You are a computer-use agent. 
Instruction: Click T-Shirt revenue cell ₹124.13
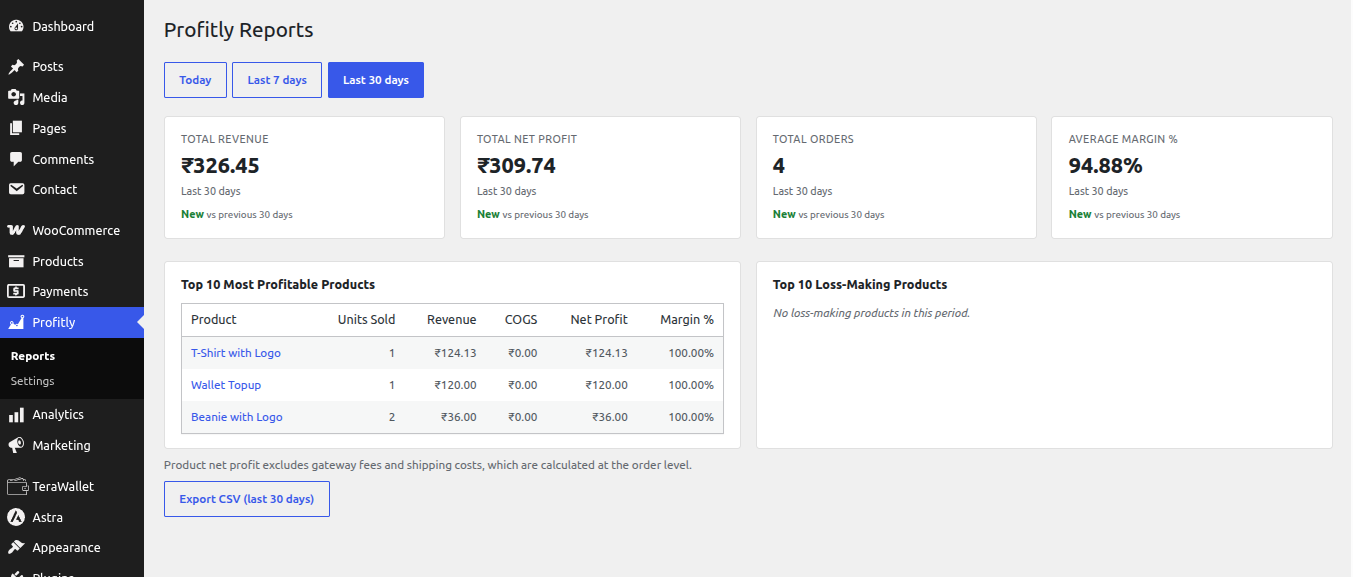pos(455,353)
